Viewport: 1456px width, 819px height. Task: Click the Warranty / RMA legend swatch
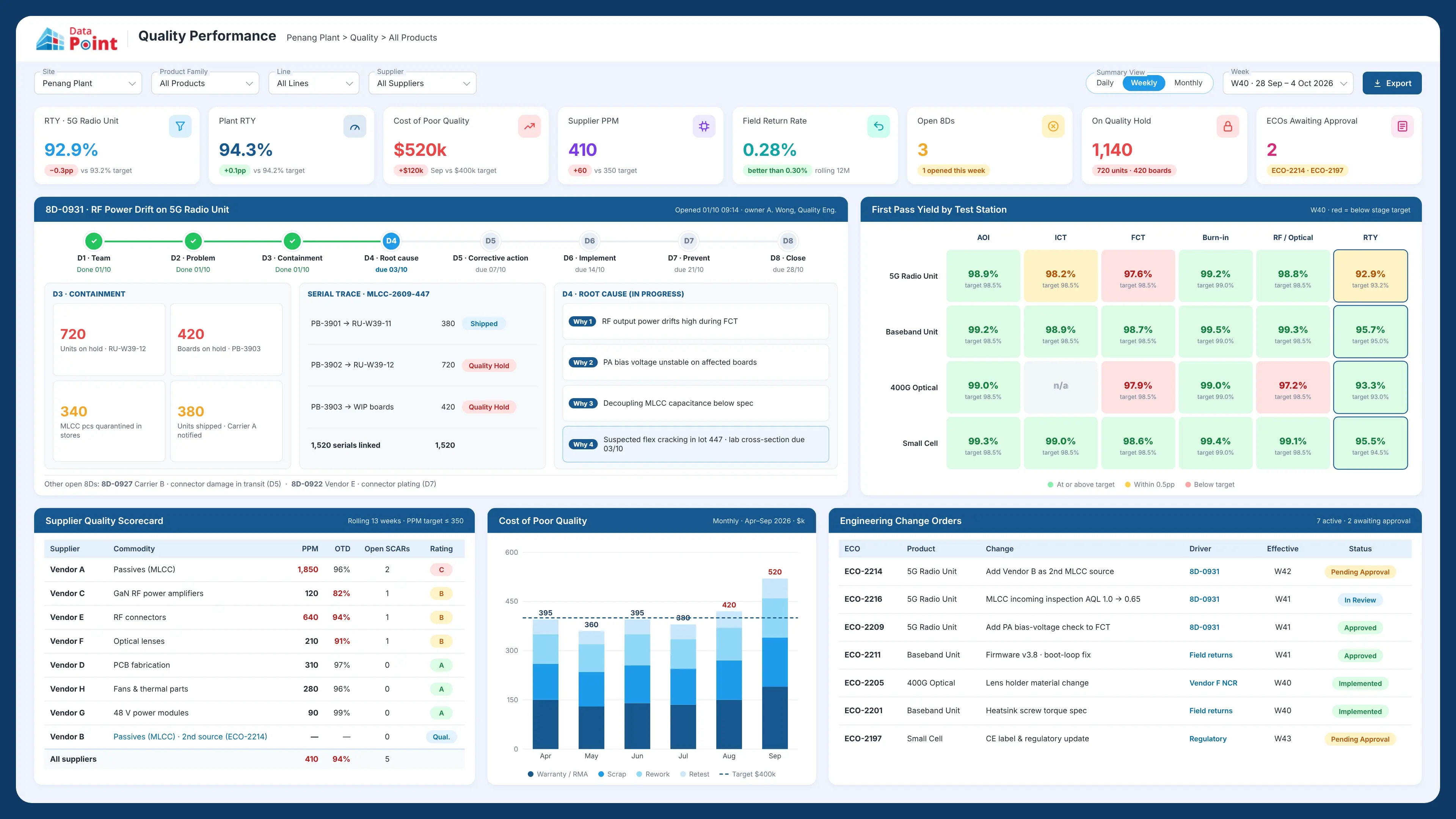click(x=530, y=774)
